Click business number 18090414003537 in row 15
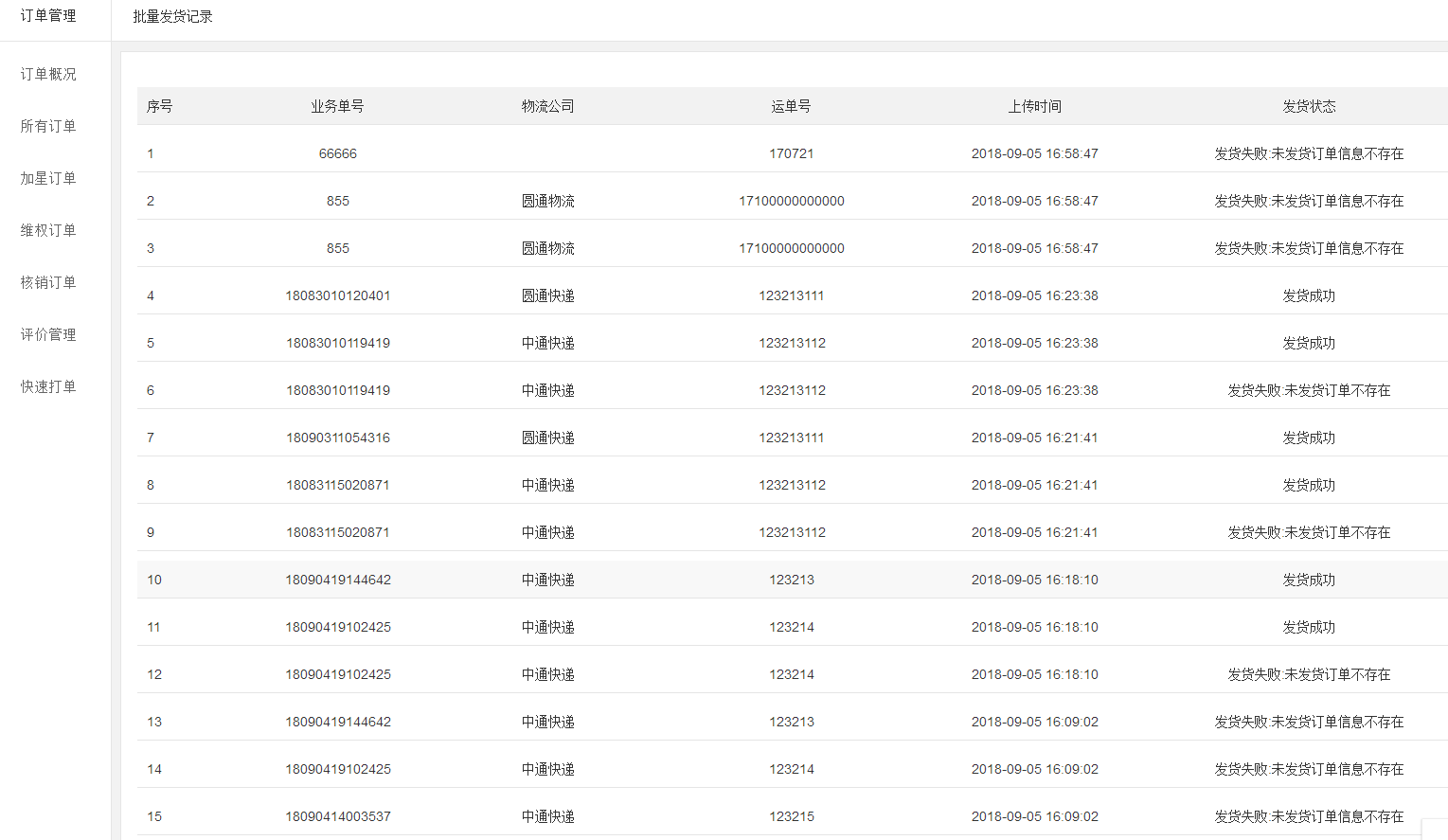Screen dimensions: 1448x840 (337, 816)
